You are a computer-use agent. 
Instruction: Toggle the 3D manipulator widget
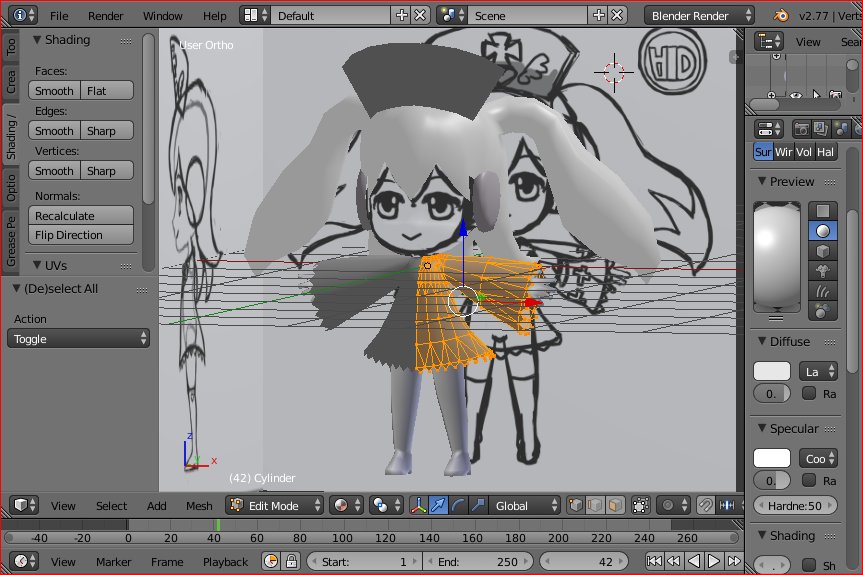pos(418,505)
